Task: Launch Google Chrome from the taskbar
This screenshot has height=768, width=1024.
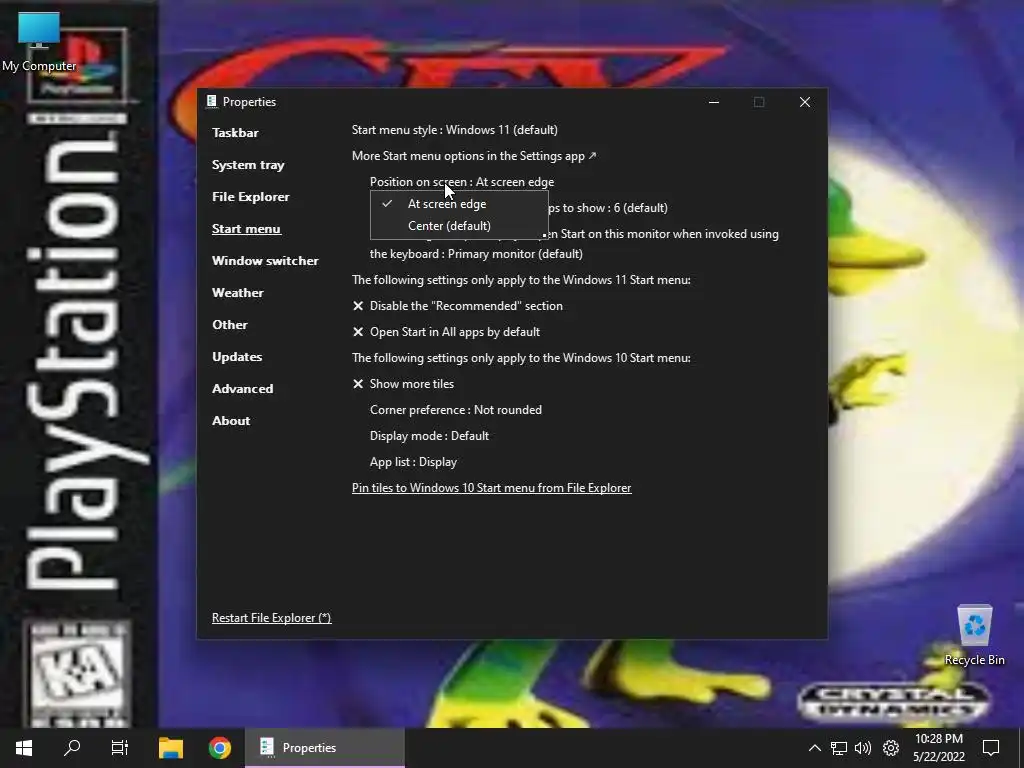Action: (x=220, y=748)
